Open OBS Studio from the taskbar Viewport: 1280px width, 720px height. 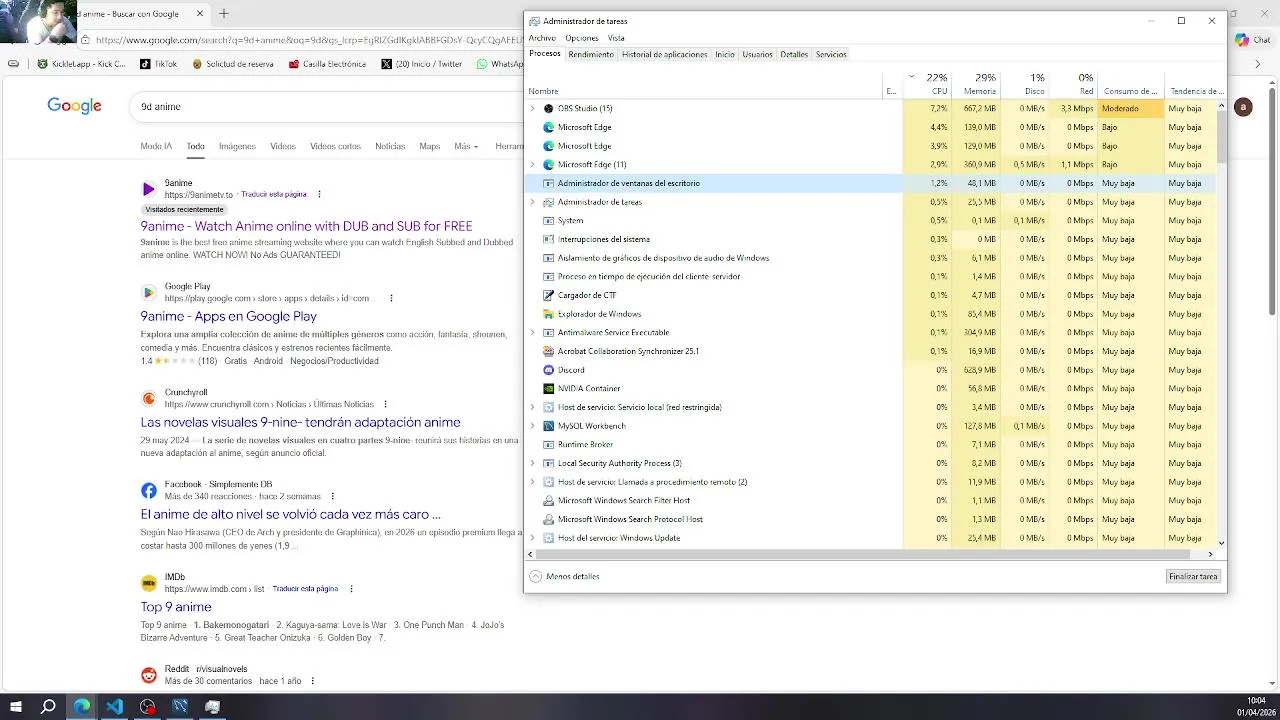(x=148, y=706)
